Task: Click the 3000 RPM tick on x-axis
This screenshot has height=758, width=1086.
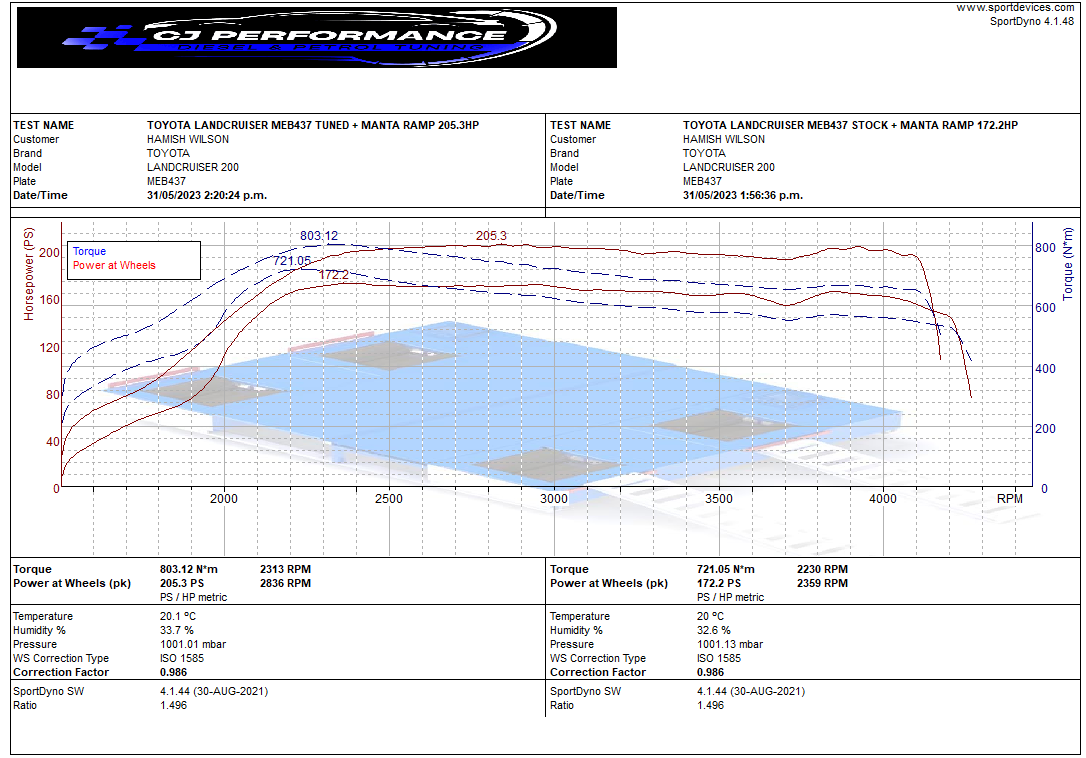Action: [553, 499]
